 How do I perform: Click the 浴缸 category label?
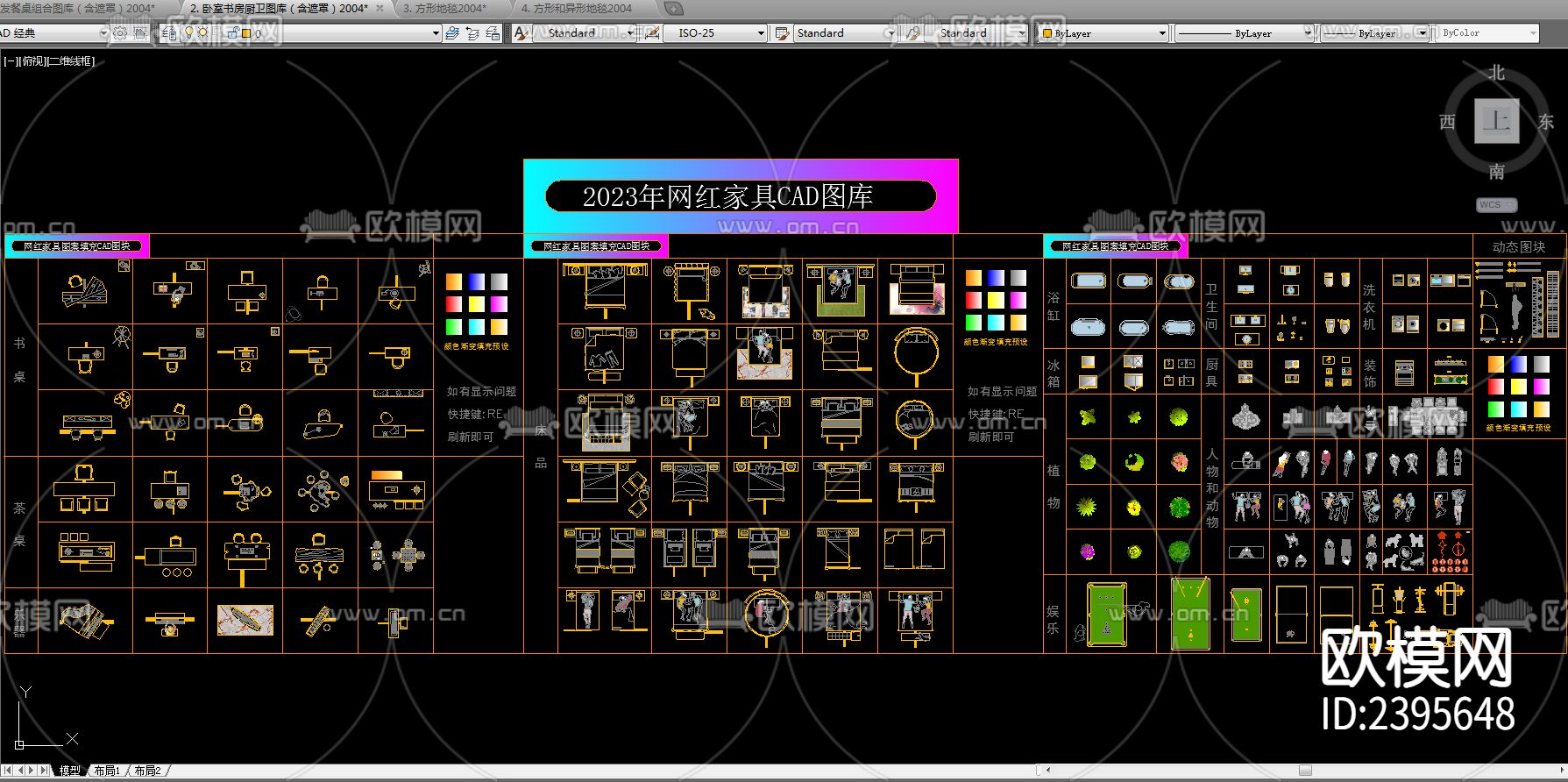1054,306
